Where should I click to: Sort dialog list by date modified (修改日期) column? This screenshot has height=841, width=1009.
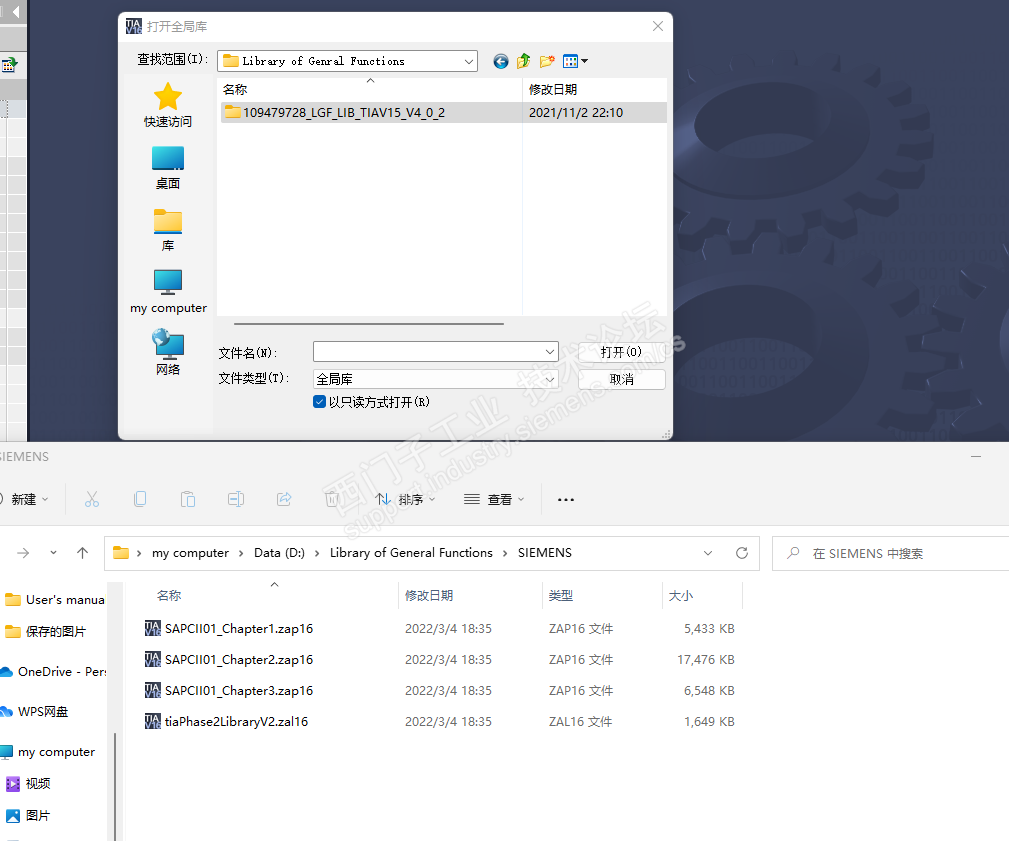[x=594, y=89]
